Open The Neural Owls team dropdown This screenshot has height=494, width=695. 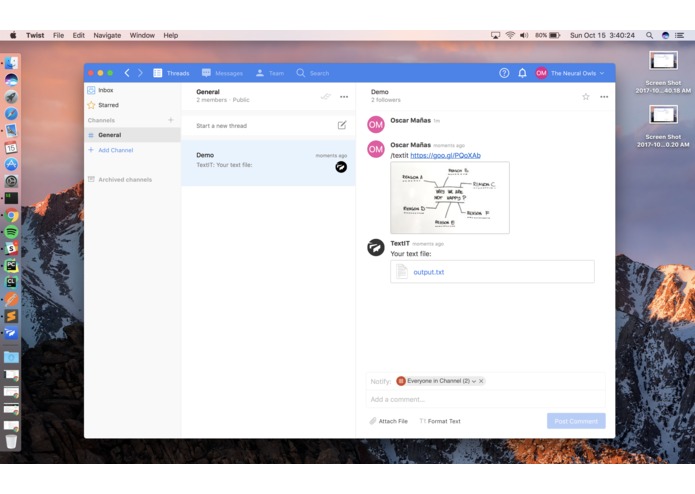click(570, 73)
